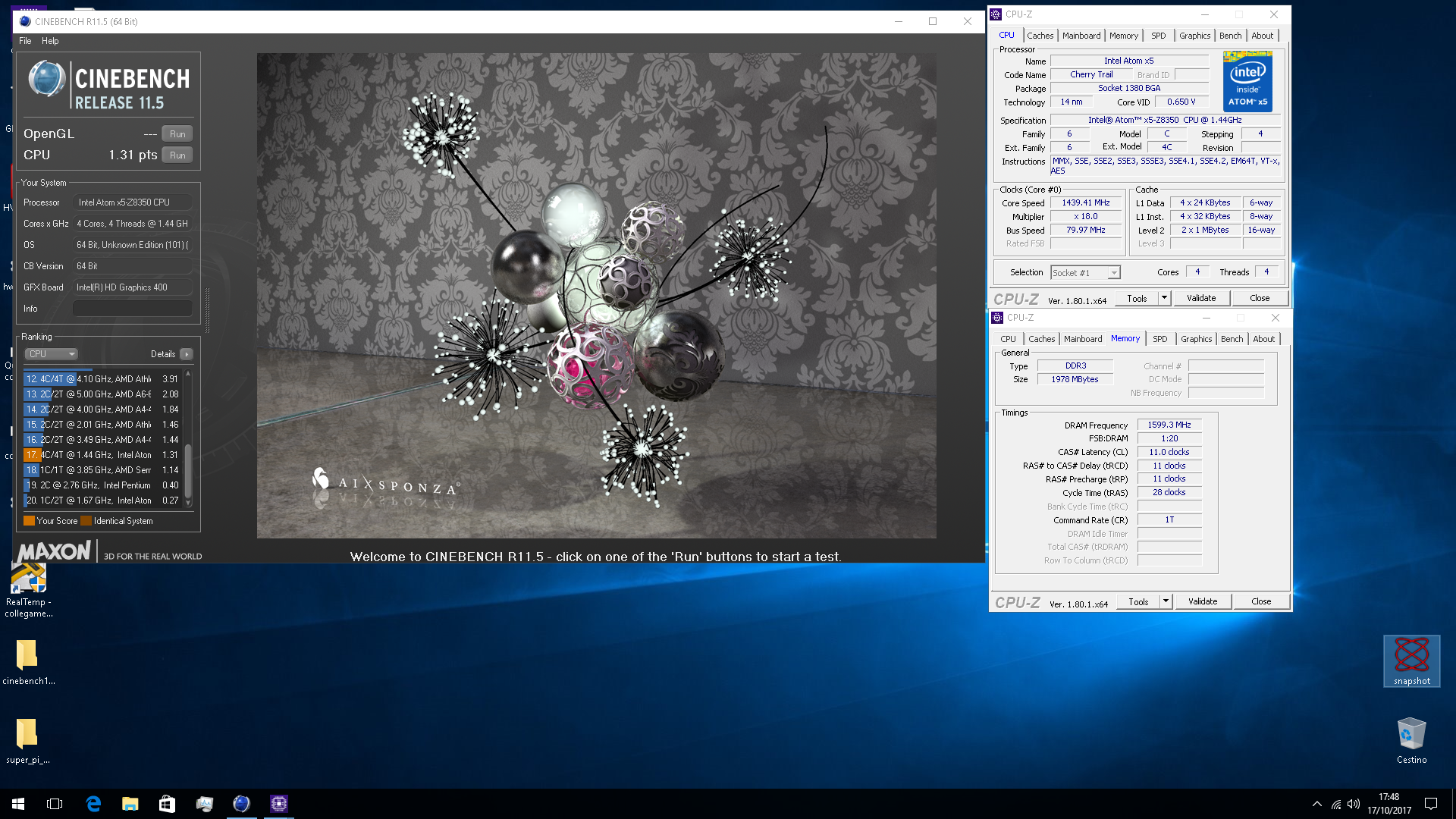Screen dimensions: 1456x819
Task: Click the Your Score orange swatch
Action: tap(29, 521)
